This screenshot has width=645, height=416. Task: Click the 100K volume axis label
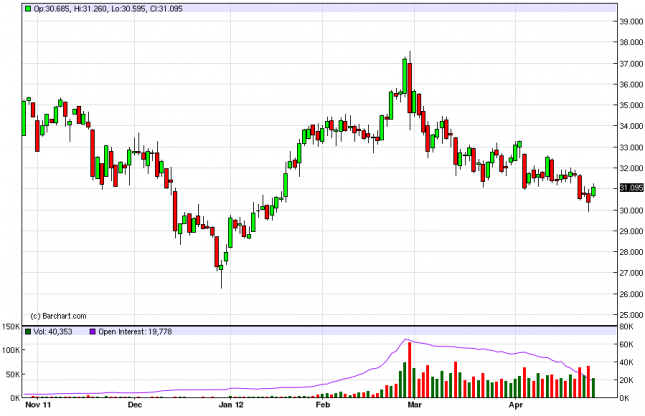[11, 350]
